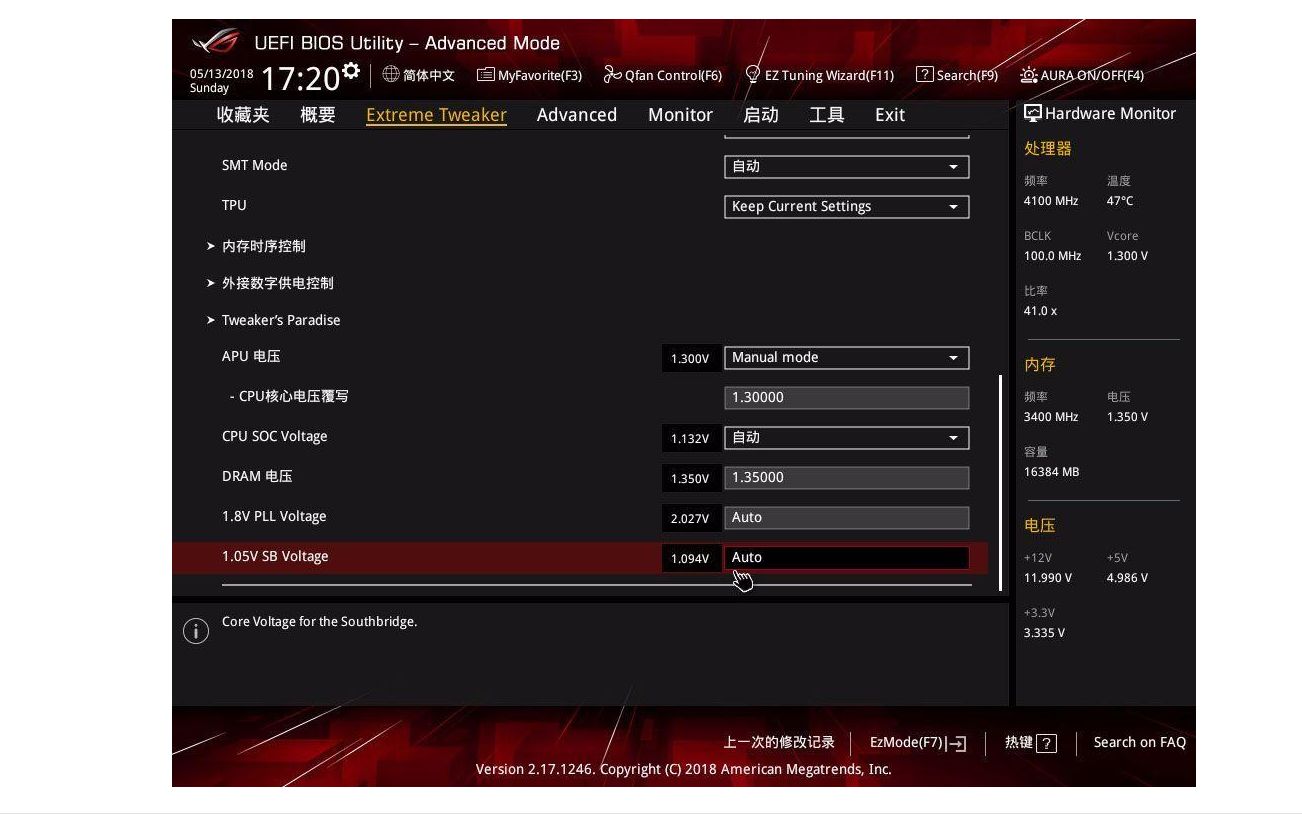The height and width of the screenshot is (814, 1302).
Task: Select APU 电压 label
Action: tap(251, 357)
